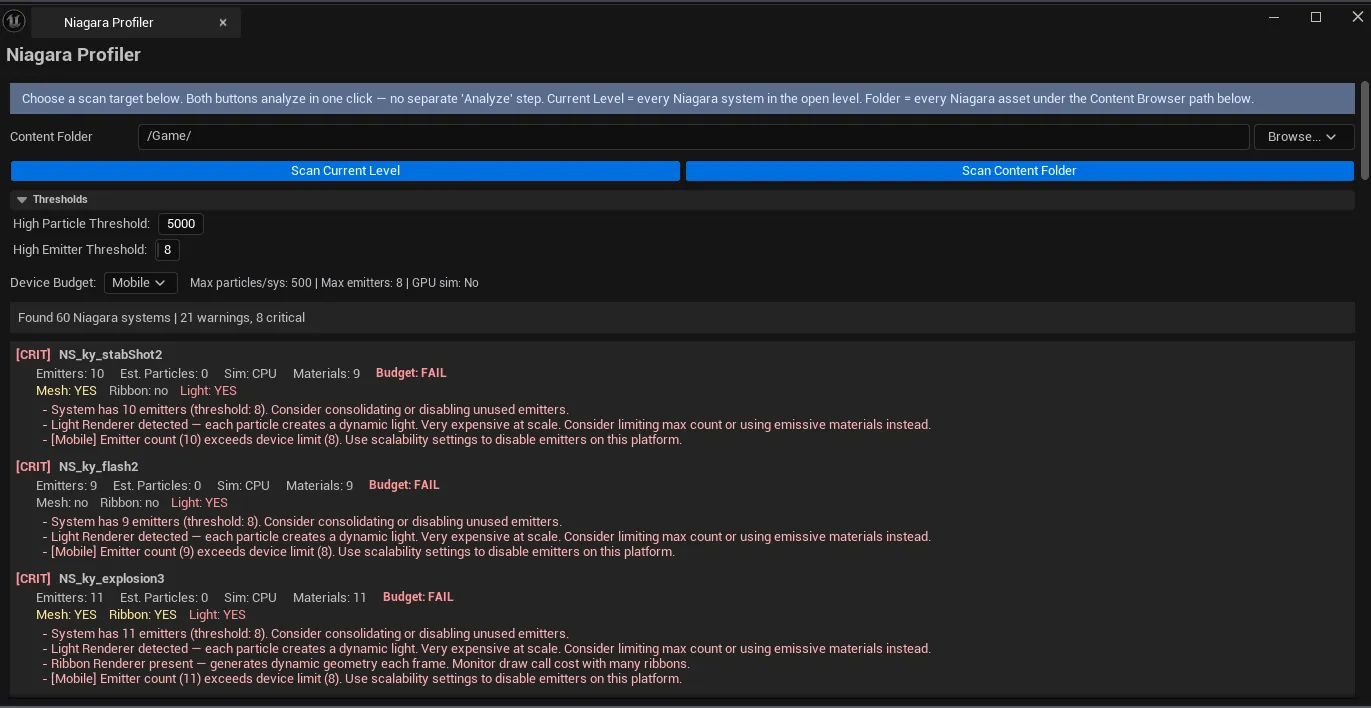Image resolution: width=1371 pixels, height=708 pixels.
Task: Click the [CRIT] tag of NS_ky_flash2
Action: (x=33, y=466)
